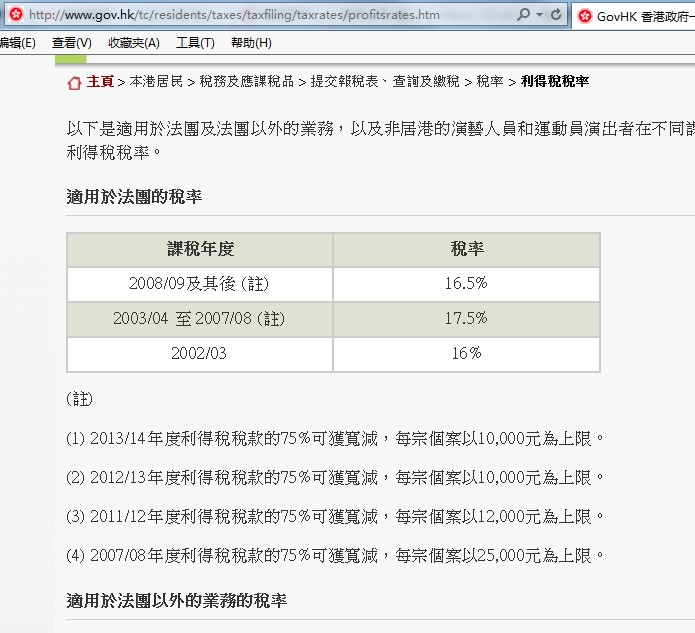Click the search magnifier icon in address bar
Viewport: 695px width, 633px height.
tap(524, 15)
